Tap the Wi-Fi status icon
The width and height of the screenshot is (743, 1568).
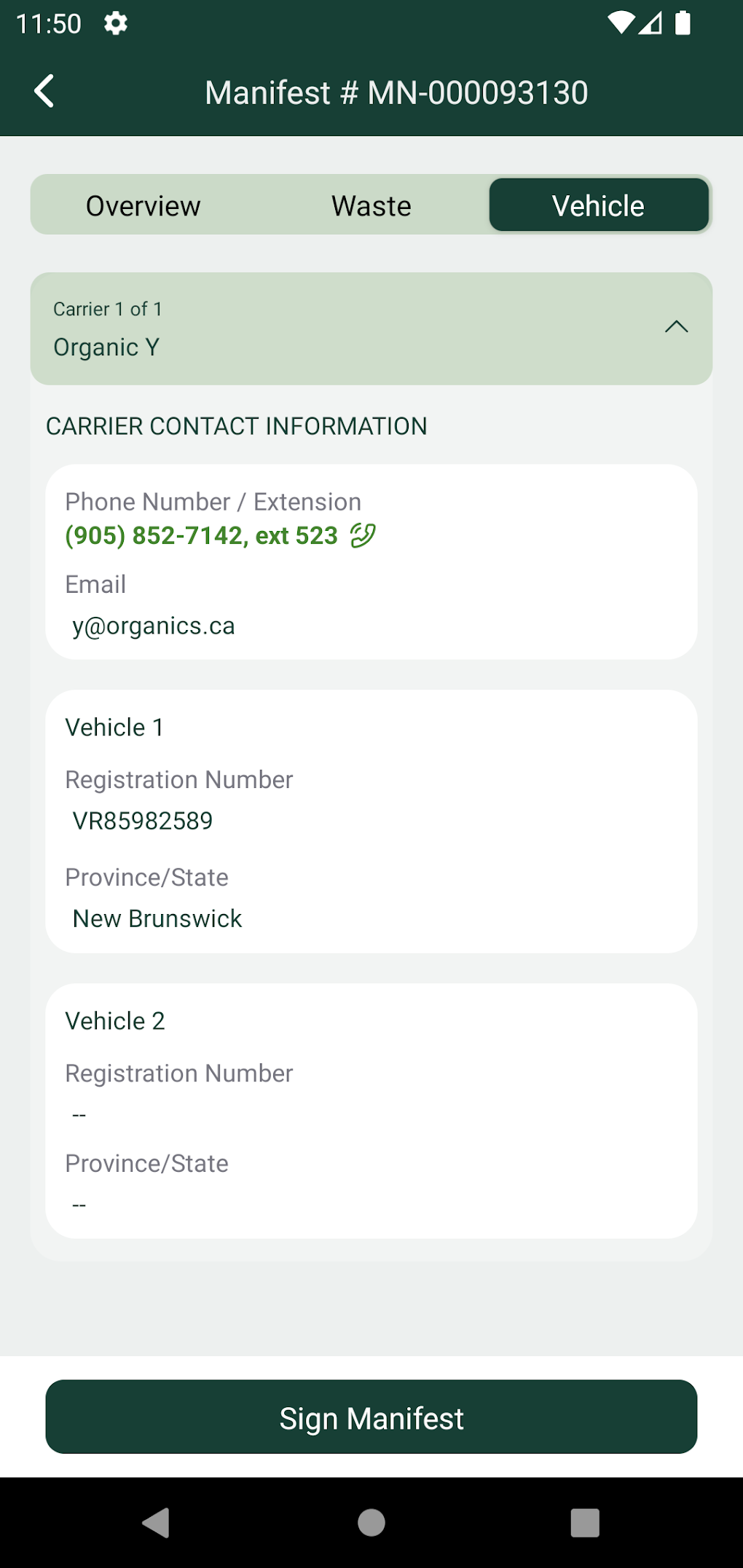(x=621, y=23)
